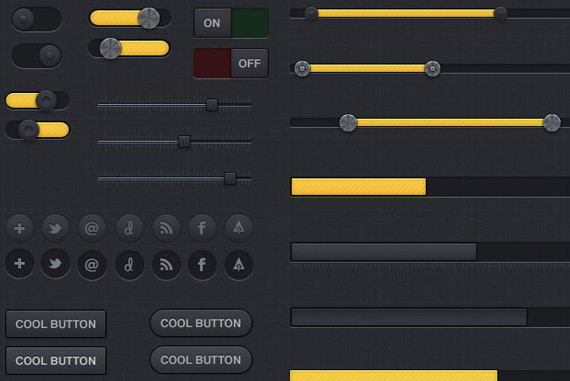Toggle the dark switch with knob on left
This screenshot has height=381, width=570.
(x=36, y=19)
